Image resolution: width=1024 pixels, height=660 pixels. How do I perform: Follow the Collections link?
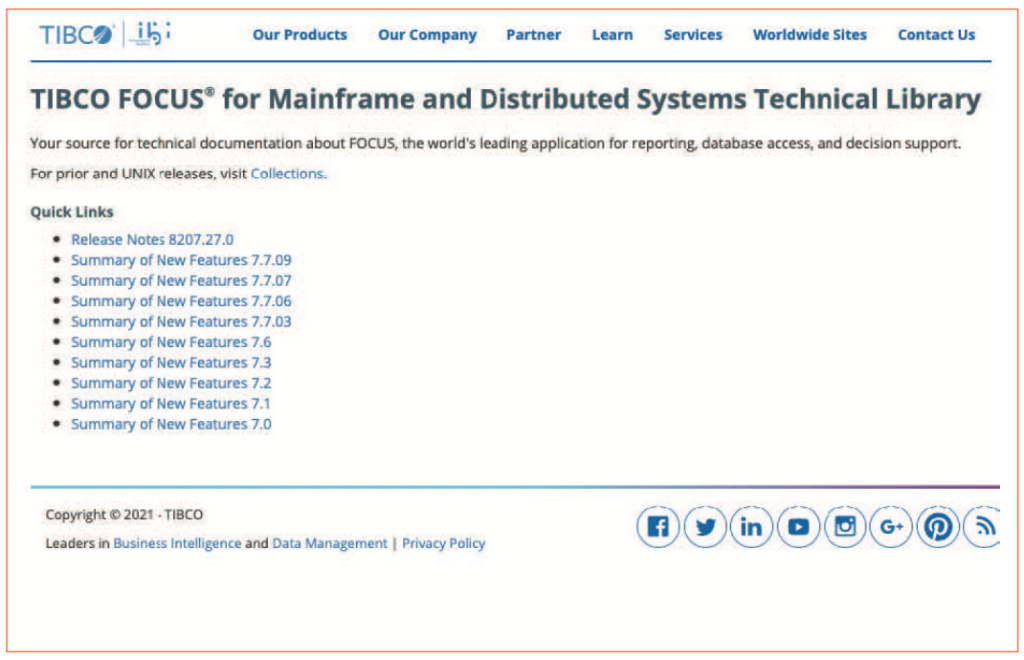click(287, 174)
